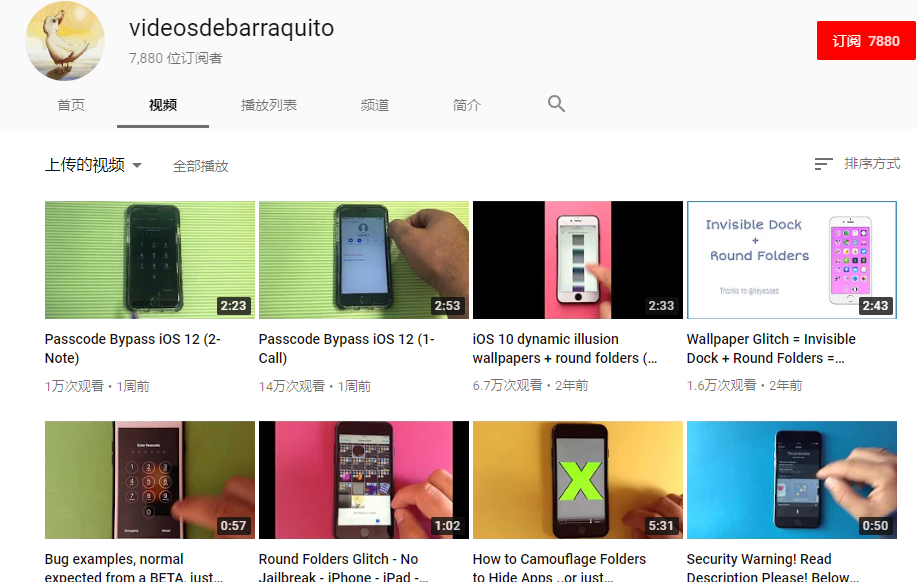Click the 1.6万次观看 · 2年前 metadata

[744, 385]
